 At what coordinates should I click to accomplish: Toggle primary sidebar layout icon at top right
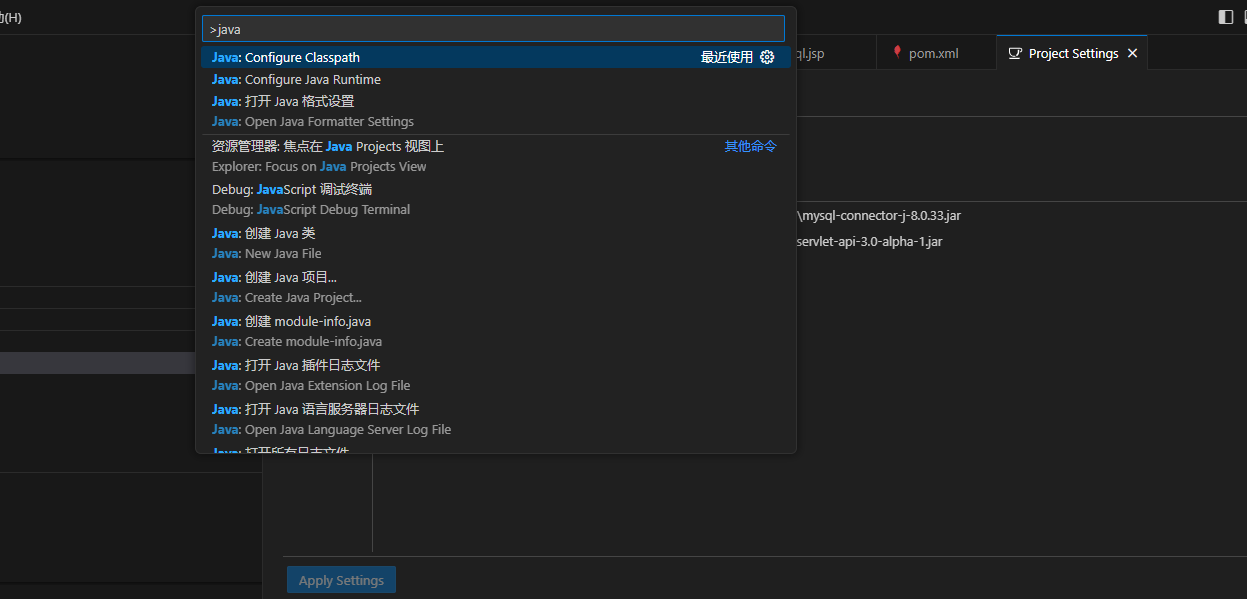pyautogui.click(x=1225, y=17)
